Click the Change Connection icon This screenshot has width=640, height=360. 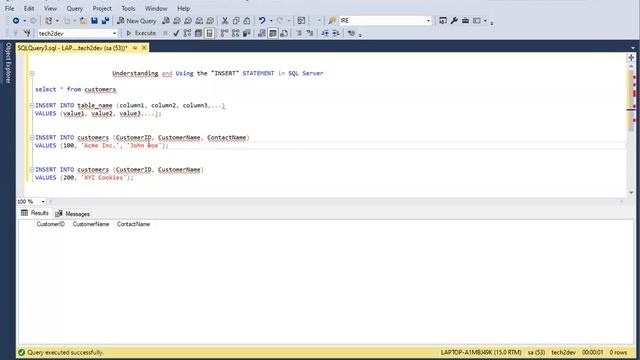[x=27, y=33]
